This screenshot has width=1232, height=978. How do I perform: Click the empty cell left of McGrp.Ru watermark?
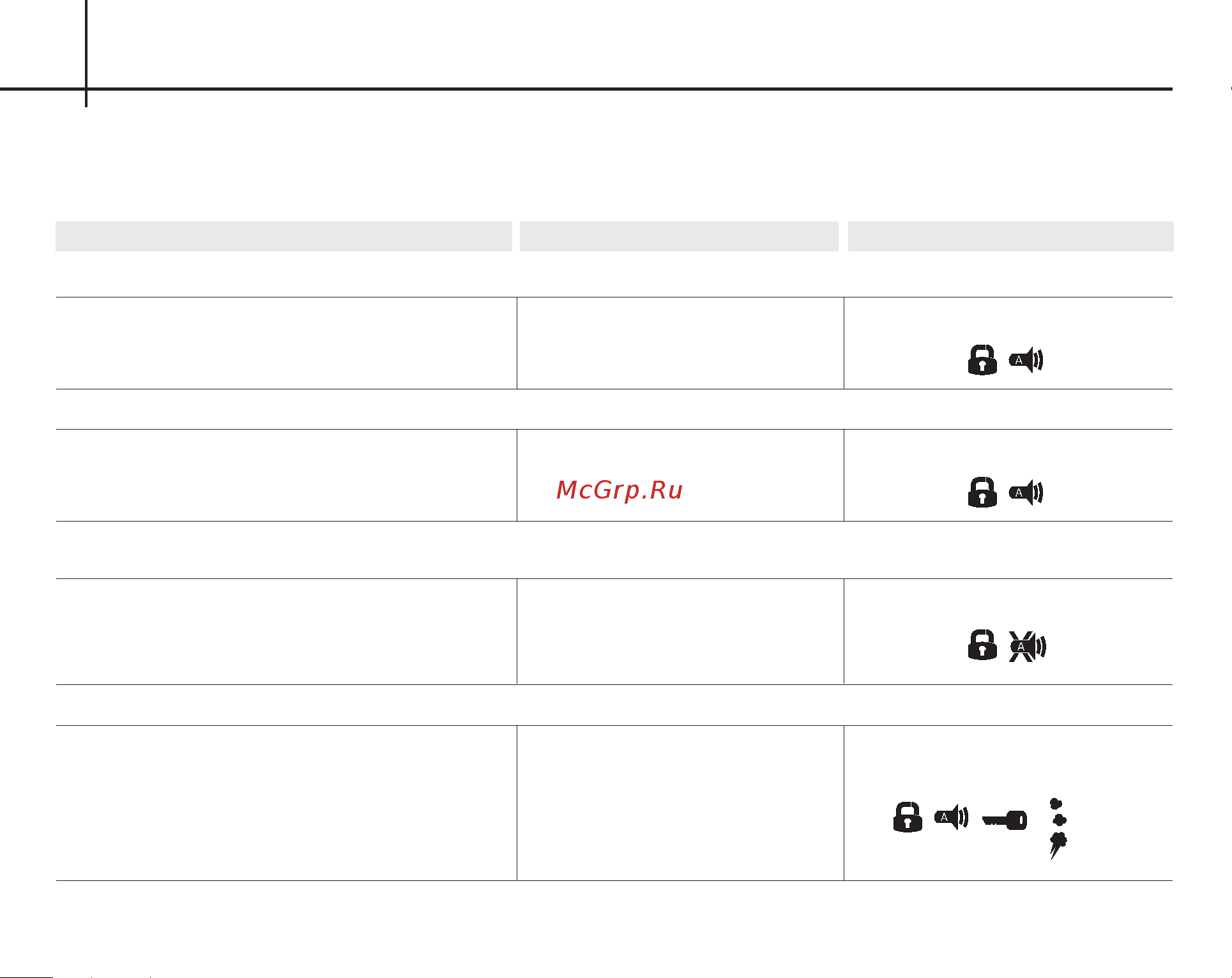click(x=286, y=475)
